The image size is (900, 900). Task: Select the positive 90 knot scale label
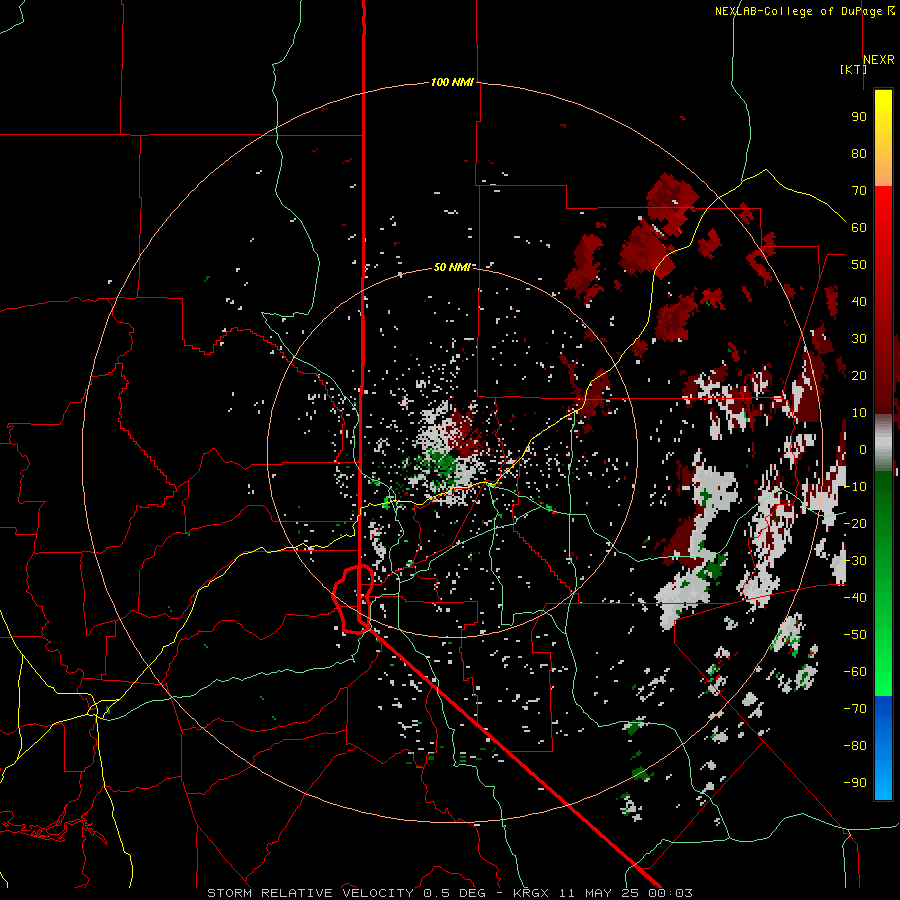tap(859, 117)
